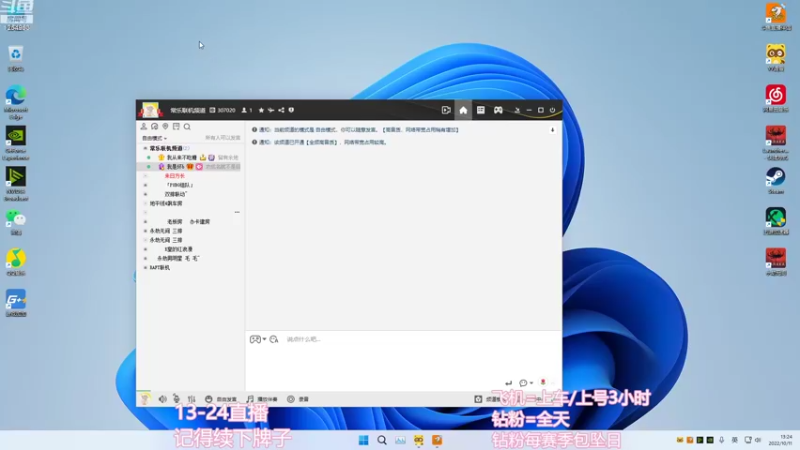Open Microsoft Edge desktop icon
800x450 pixels.
pyautogui.click(x=16, y=102)
